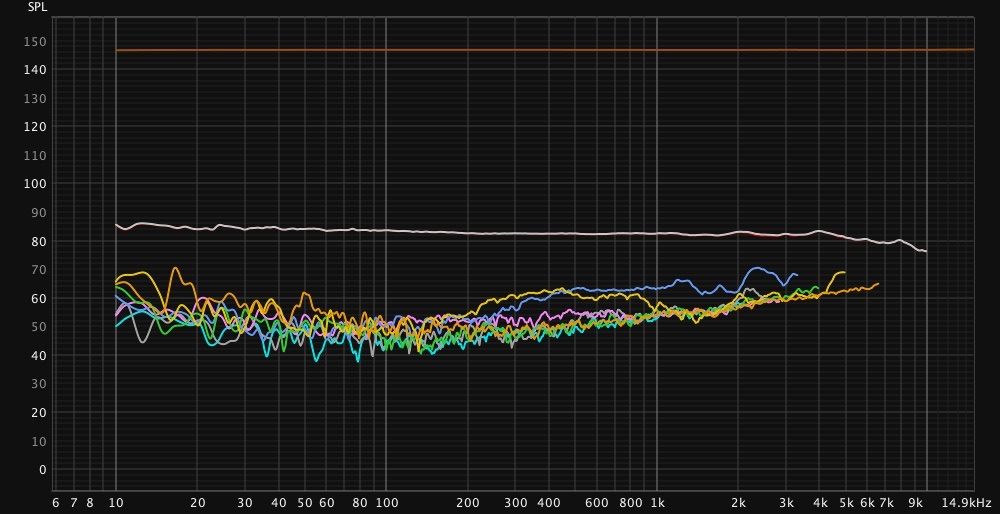Image resolution: width=1000 pixels, height=514 pixels.
Task: Click the 20 Hz frequency axis label
Action: pos(198,503)
